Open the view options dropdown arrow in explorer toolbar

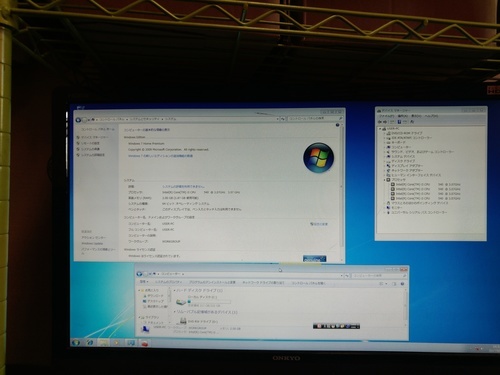point(386,284)
